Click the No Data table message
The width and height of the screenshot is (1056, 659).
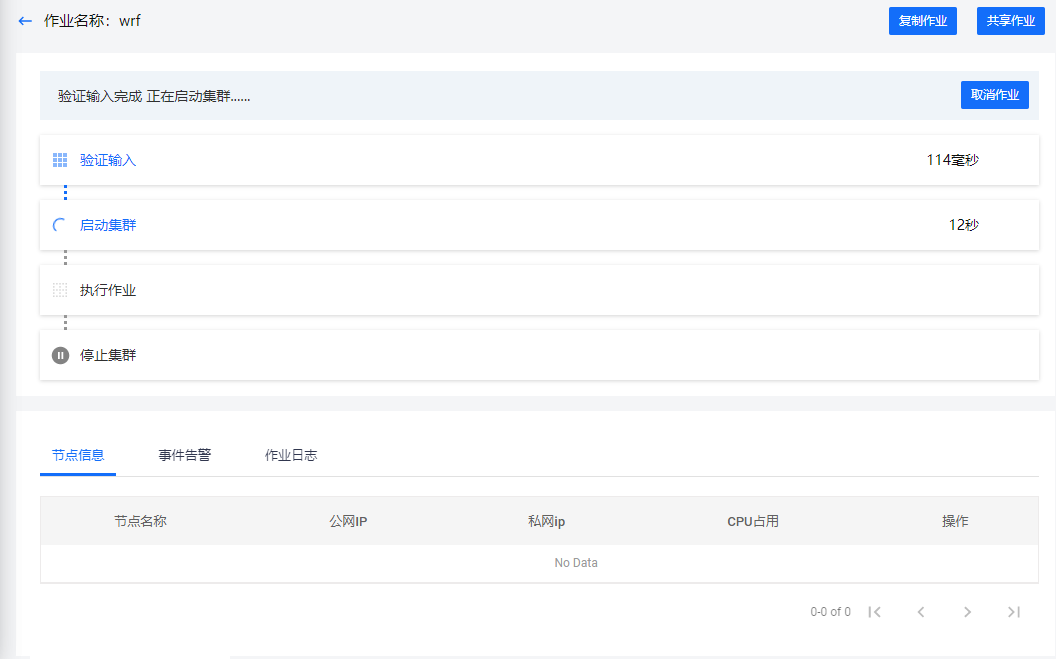576,563
